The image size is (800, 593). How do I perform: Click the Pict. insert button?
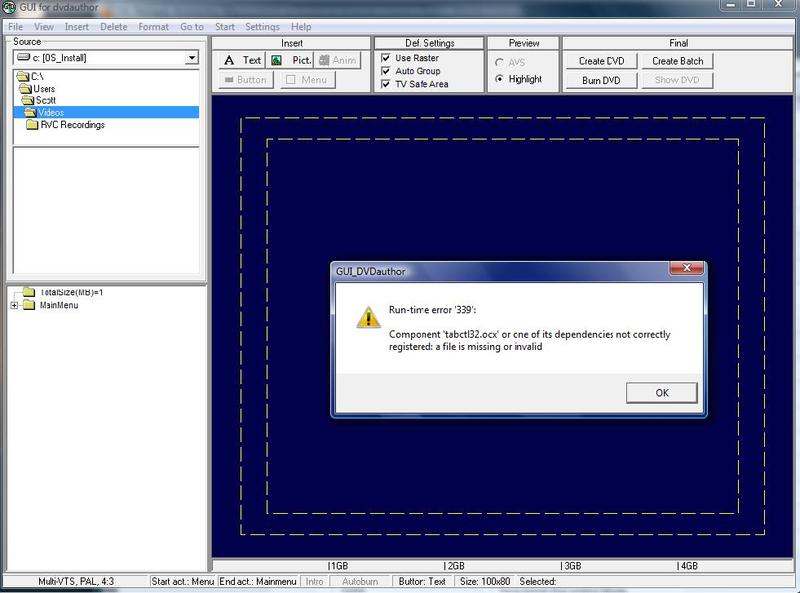click(x=289, y=60)
